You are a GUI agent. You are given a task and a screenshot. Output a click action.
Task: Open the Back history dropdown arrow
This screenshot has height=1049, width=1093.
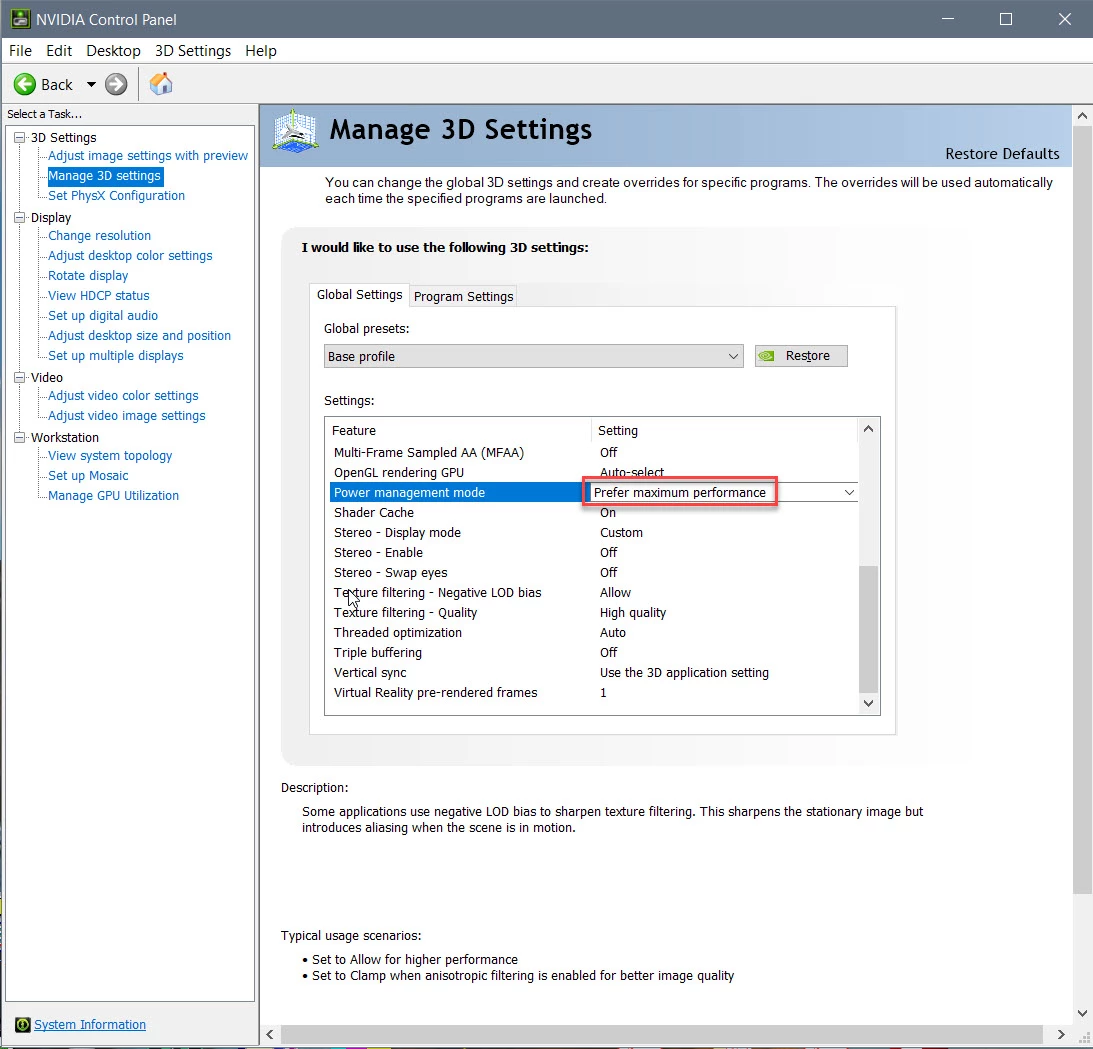pyautogui.click(x=91, y=84)
